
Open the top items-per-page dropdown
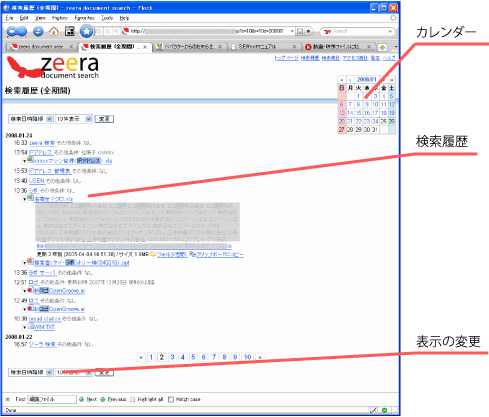pos(74,119)
